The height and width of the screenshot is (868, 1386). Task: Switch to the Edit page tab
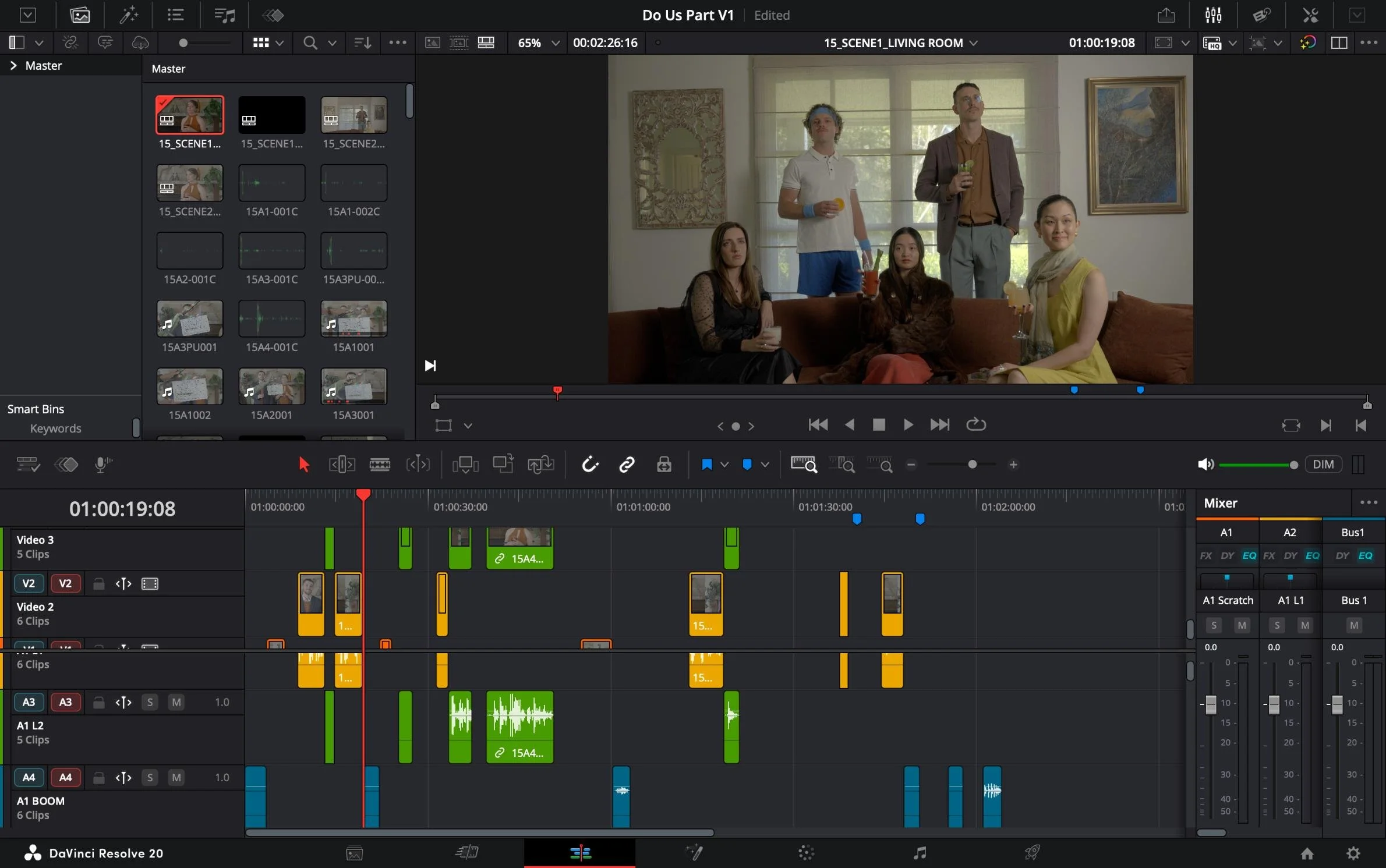(580, 853)
